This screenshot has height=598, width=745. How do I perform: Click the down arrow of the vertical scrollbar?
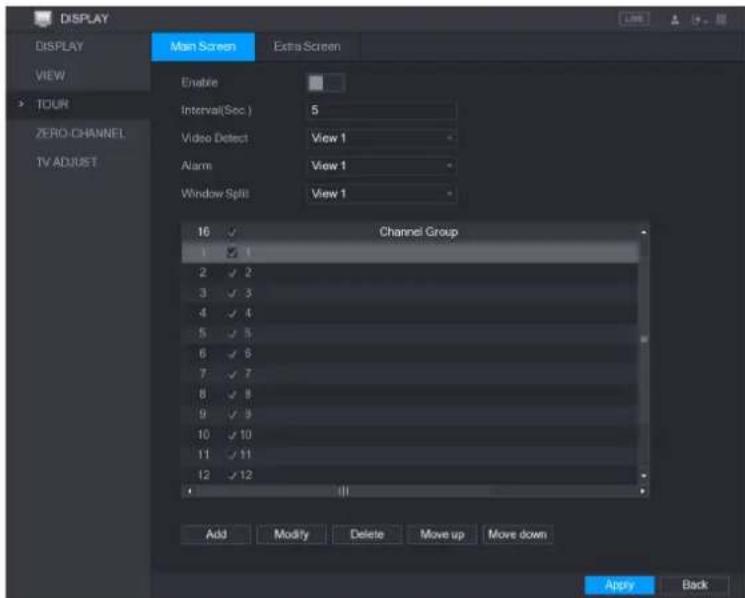click(644, 476)
